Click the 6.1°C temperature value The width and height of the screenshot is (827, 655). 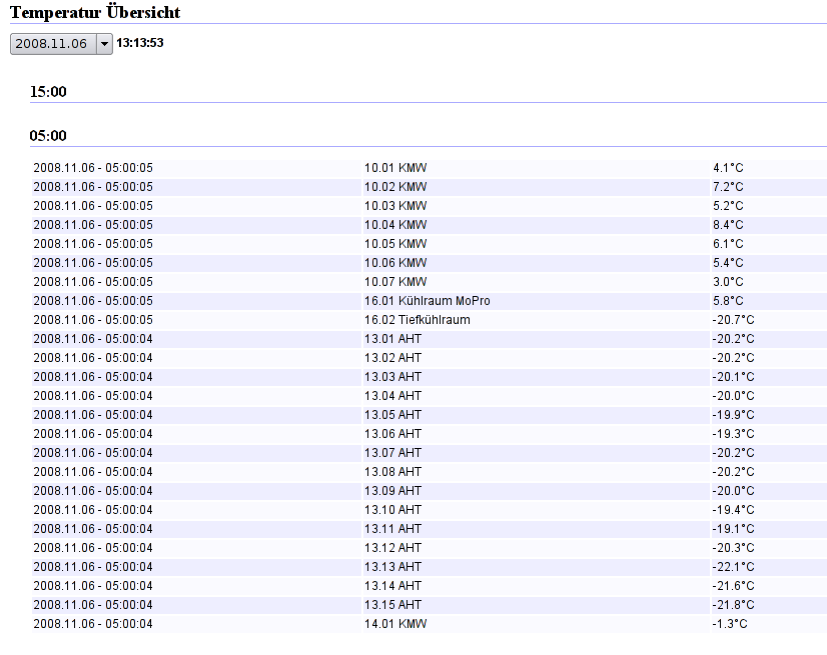click(x=728, y=244)
